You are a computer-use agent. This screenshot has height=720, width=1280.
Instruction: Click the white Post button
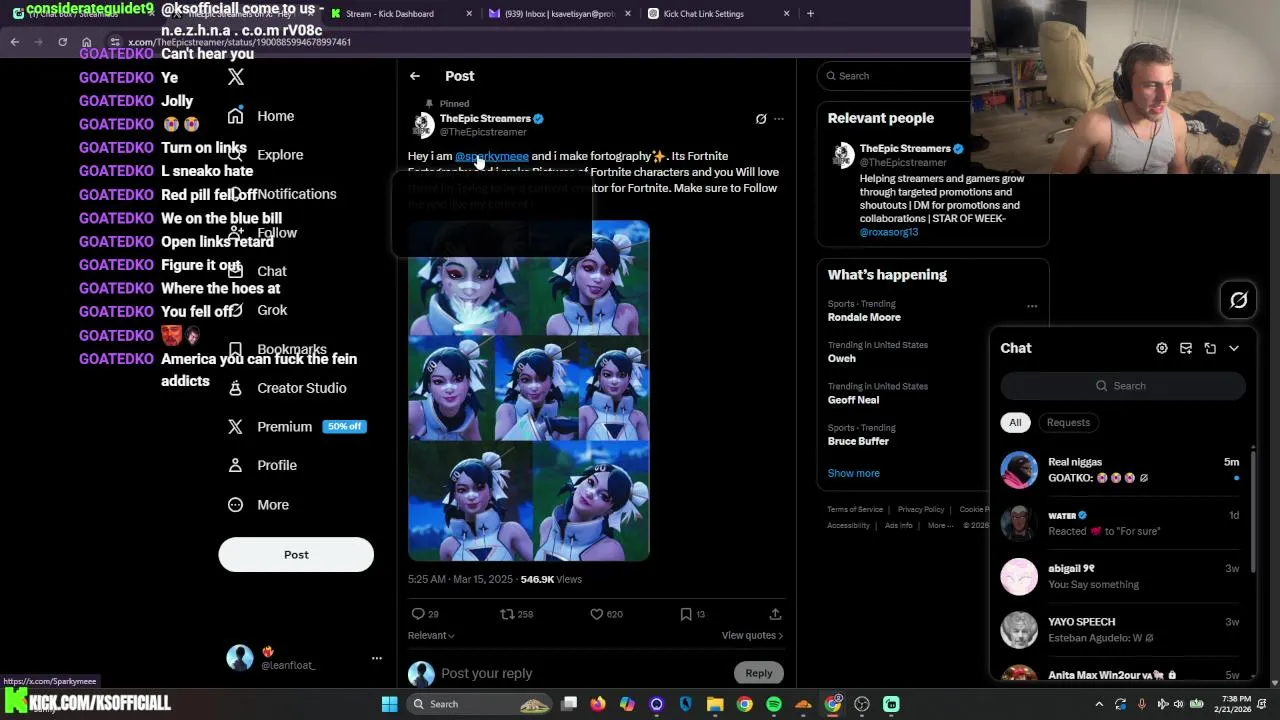point(296,555)
